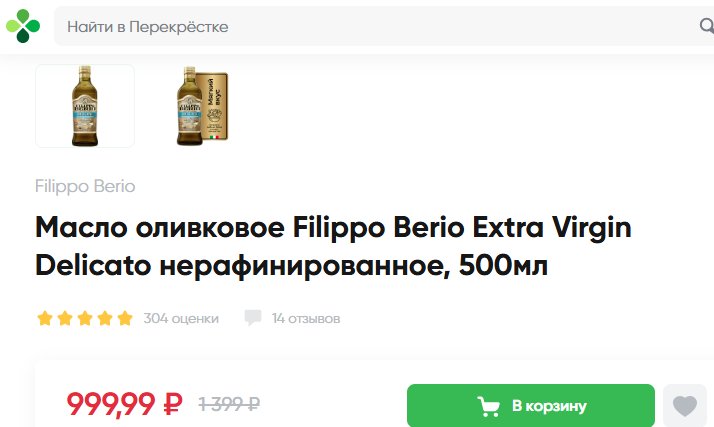This screenshot has height=427, width=714.
Task: Click the cart icon inside green button
Action: pyautogui.click(x=489, y=406)
